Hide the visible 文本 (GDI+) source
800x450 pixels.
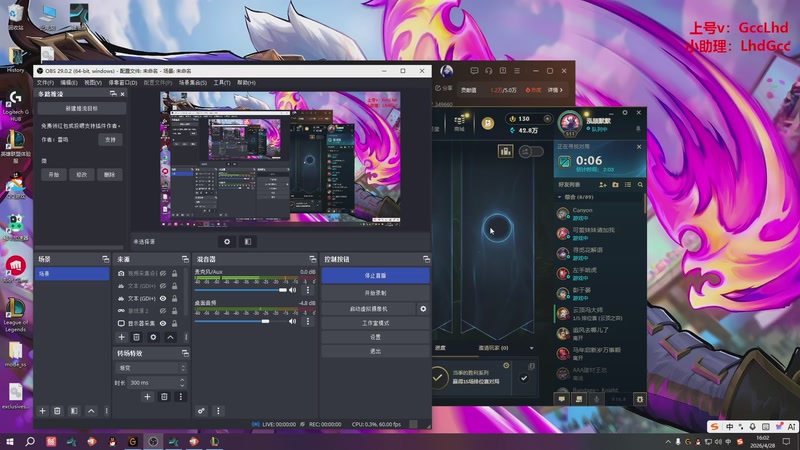(x=163, y=298)
